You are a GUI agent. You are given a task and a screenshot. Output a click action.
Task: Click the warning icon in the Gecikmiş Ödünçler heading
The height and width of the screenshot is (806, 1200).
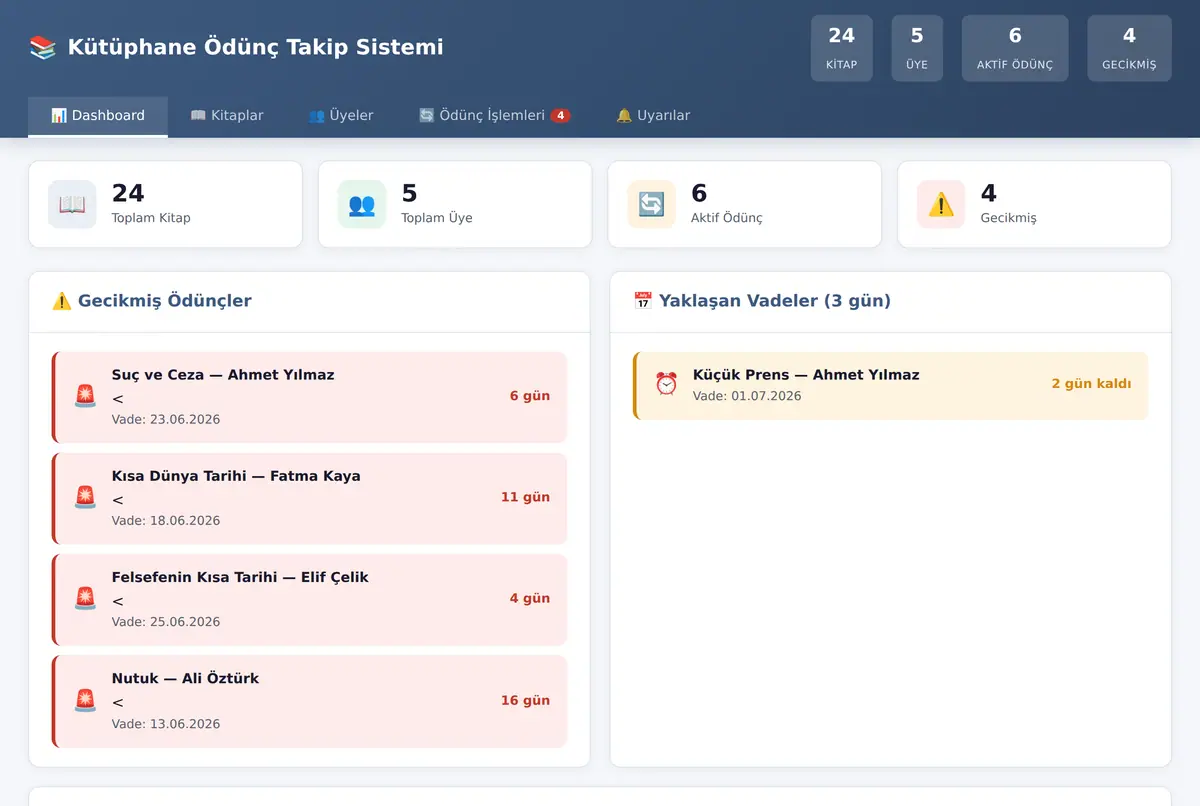pyautogui.click(x=62, y=301)
